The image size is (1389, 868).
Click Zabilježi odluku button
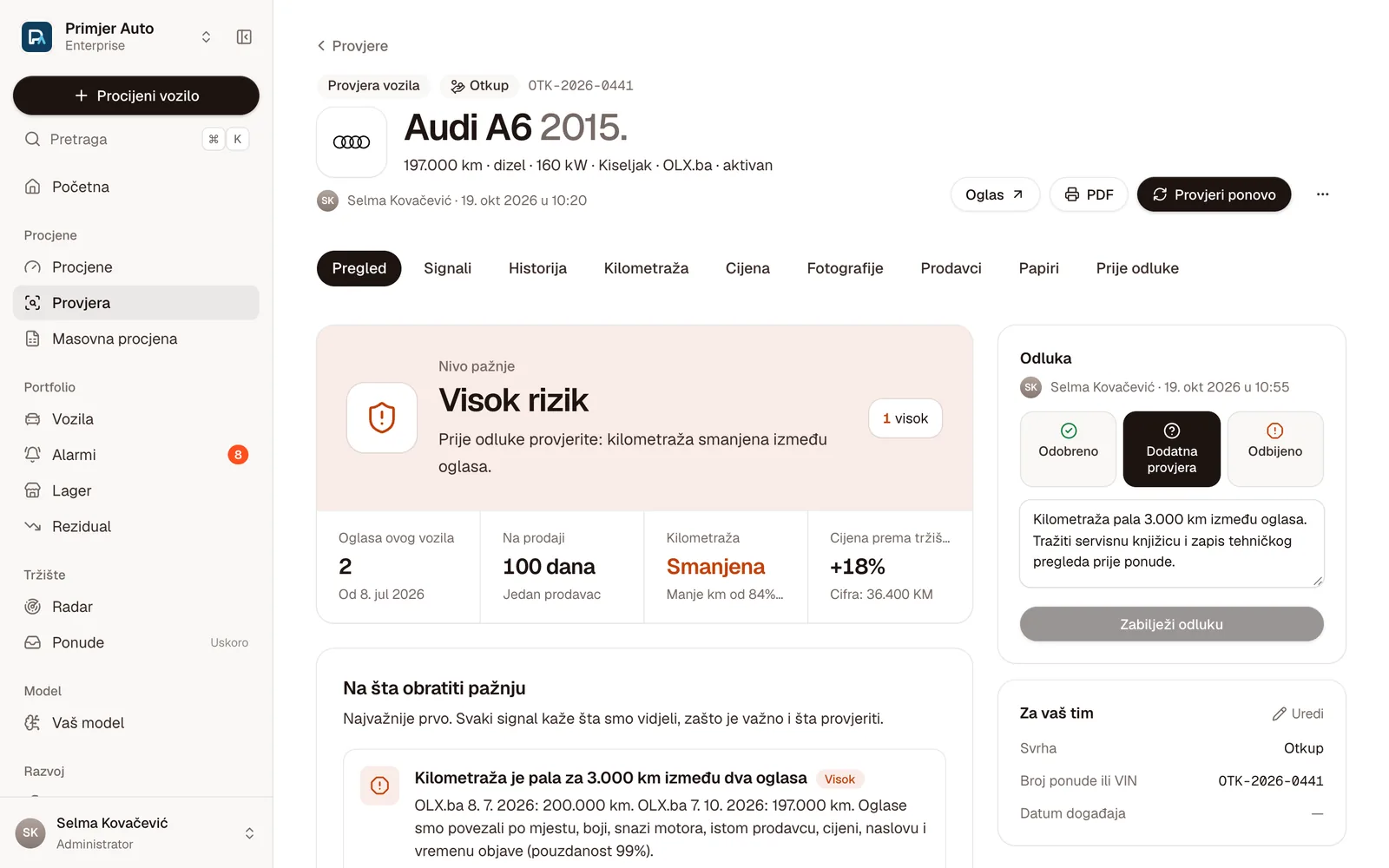tap(1171, 624)
